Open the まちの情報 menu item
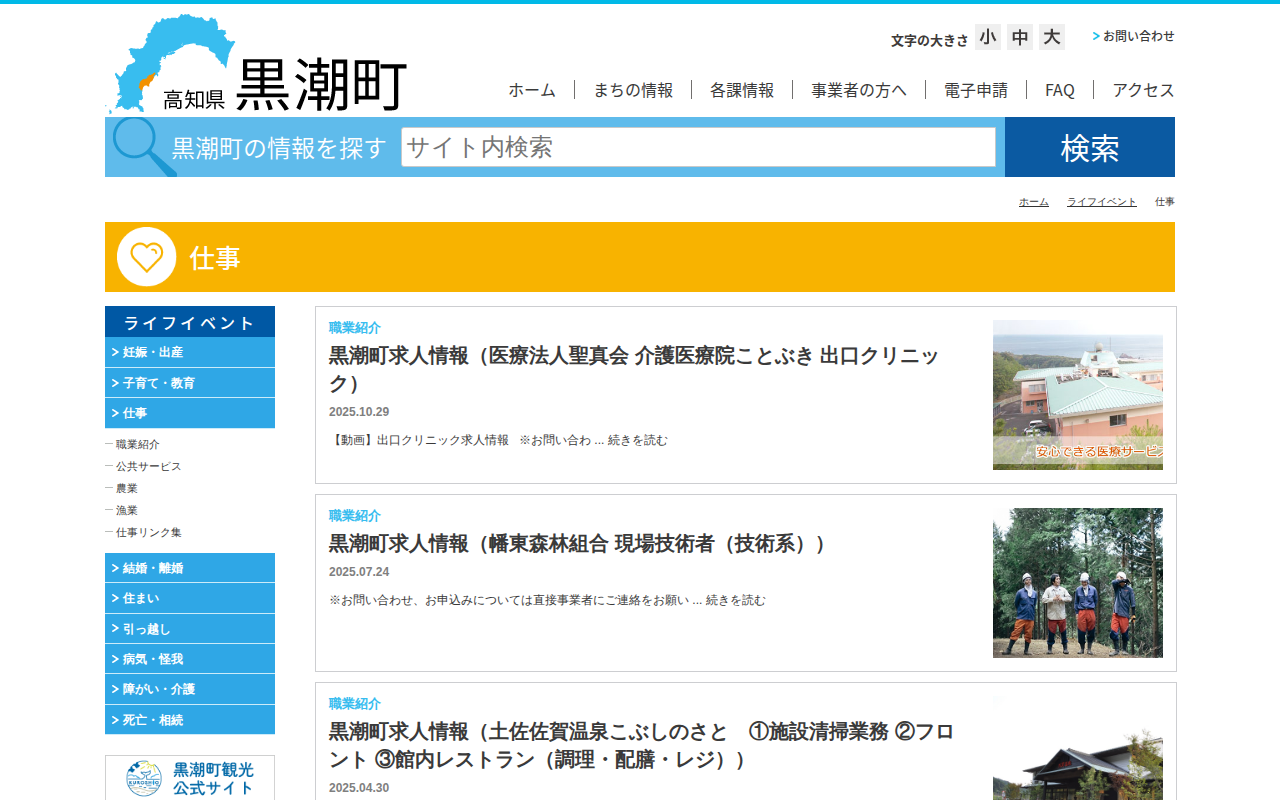This screenshot has width=1280, height=800. click(633, 90)
